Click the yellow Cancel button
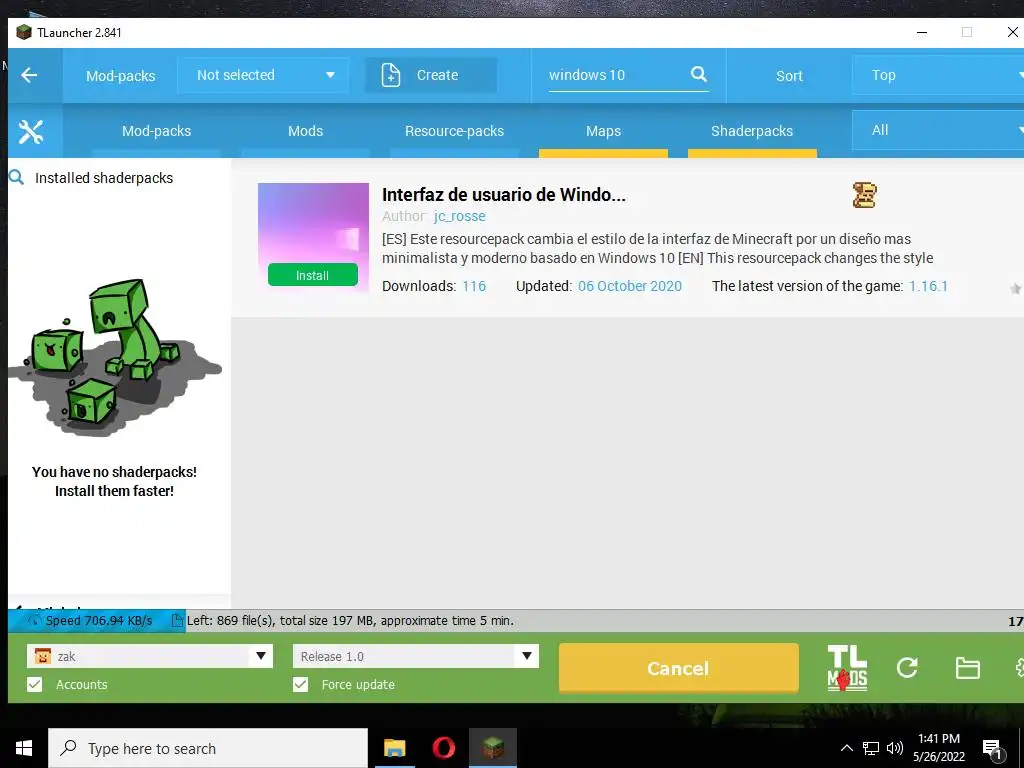The image size is (1024, 768). (679, 667)
